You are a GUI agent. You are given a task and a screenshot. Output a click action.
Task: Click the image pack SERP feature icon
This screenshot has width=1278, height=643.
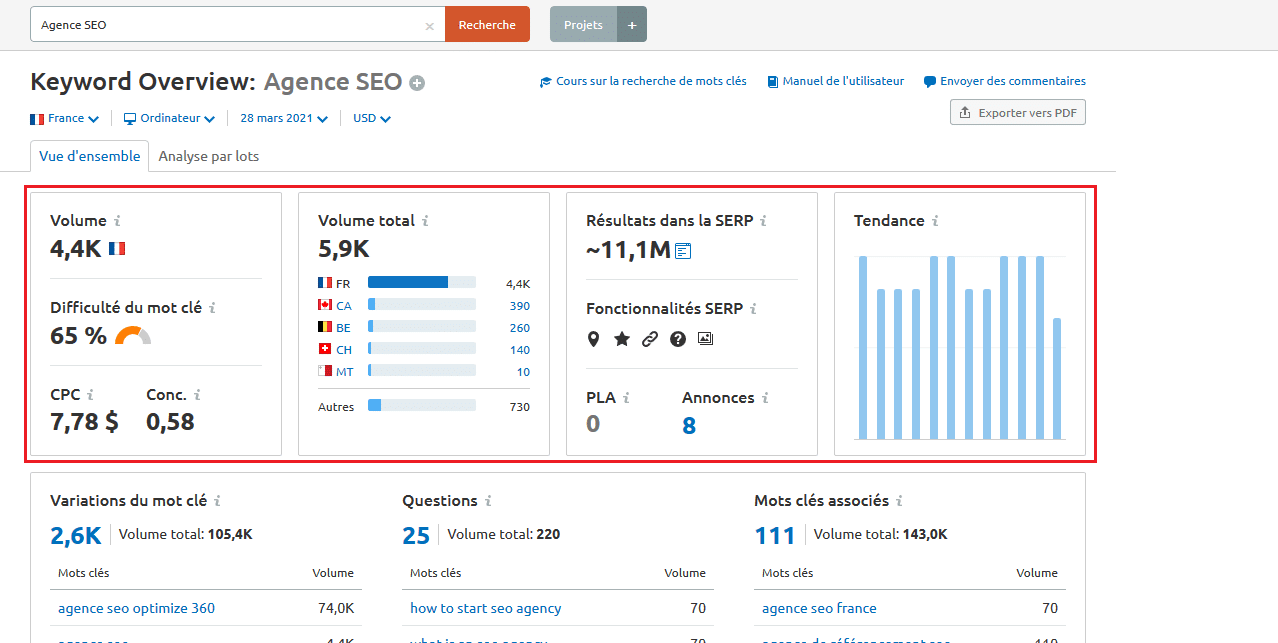tap(705, 339)
